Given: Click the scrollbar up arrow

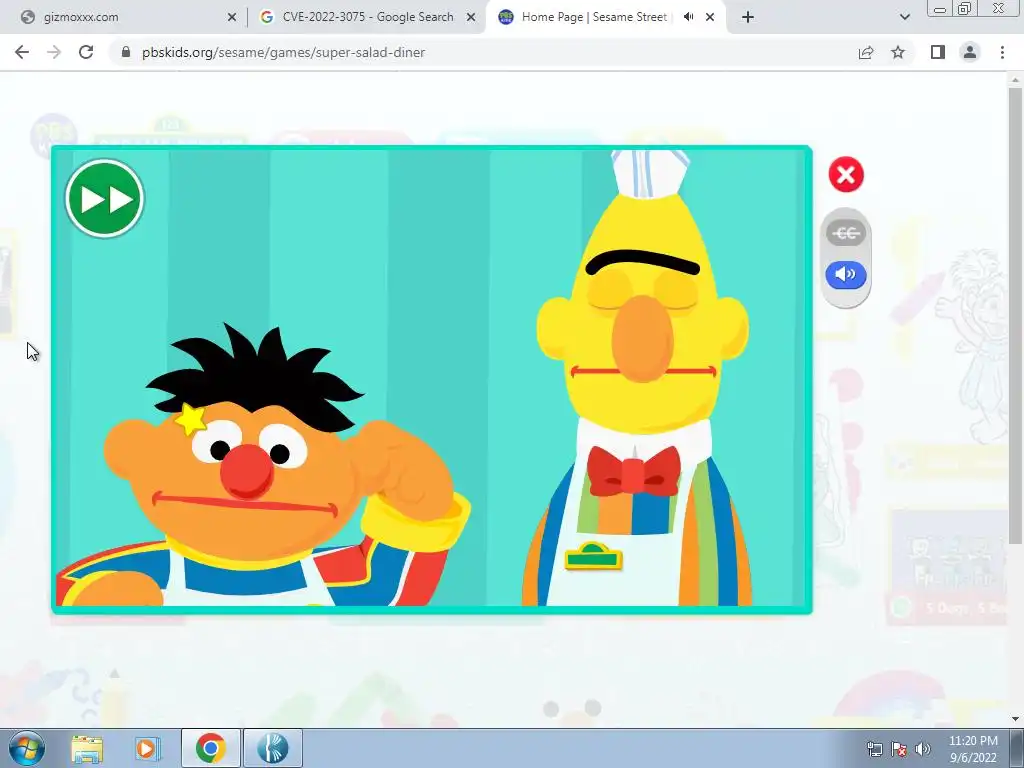Looking at the screenshot, I should pyautogui.click(x=1015, y=80).
